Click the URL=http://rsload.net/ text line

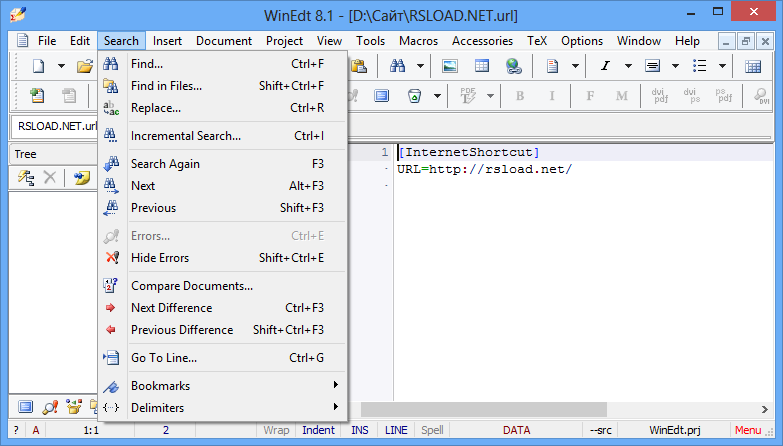[484, 169]
